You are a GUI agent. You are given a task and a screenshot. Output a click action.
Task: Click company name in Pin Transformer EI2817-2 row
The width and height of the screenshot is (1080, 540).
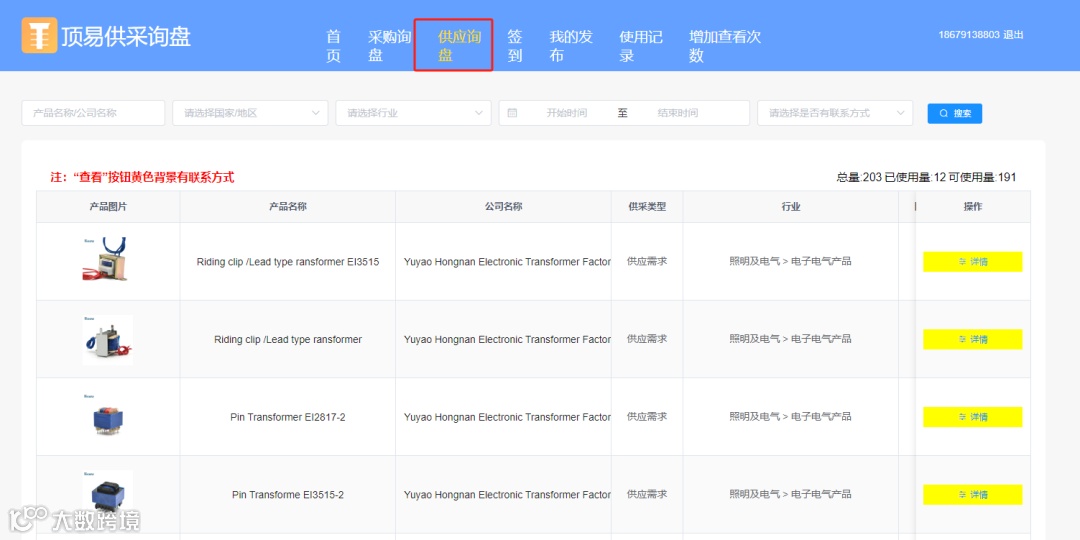point(507,417)
